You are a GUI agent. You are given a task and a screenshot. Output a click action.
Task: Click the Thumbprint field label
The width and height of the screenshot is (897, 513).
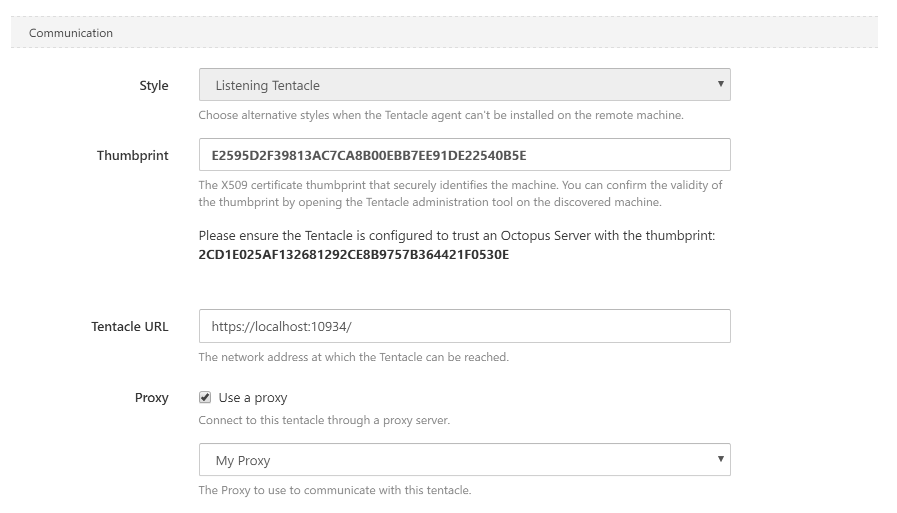132,155
